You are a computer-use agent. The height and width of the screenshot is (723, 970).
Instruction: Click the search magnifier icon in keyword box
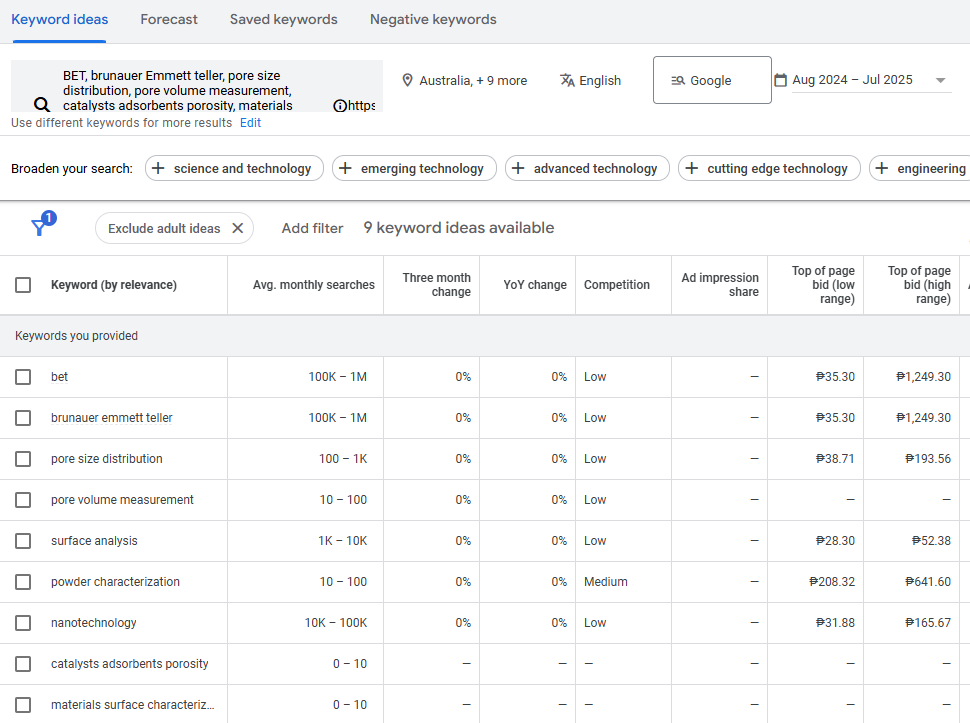[41, 104]
